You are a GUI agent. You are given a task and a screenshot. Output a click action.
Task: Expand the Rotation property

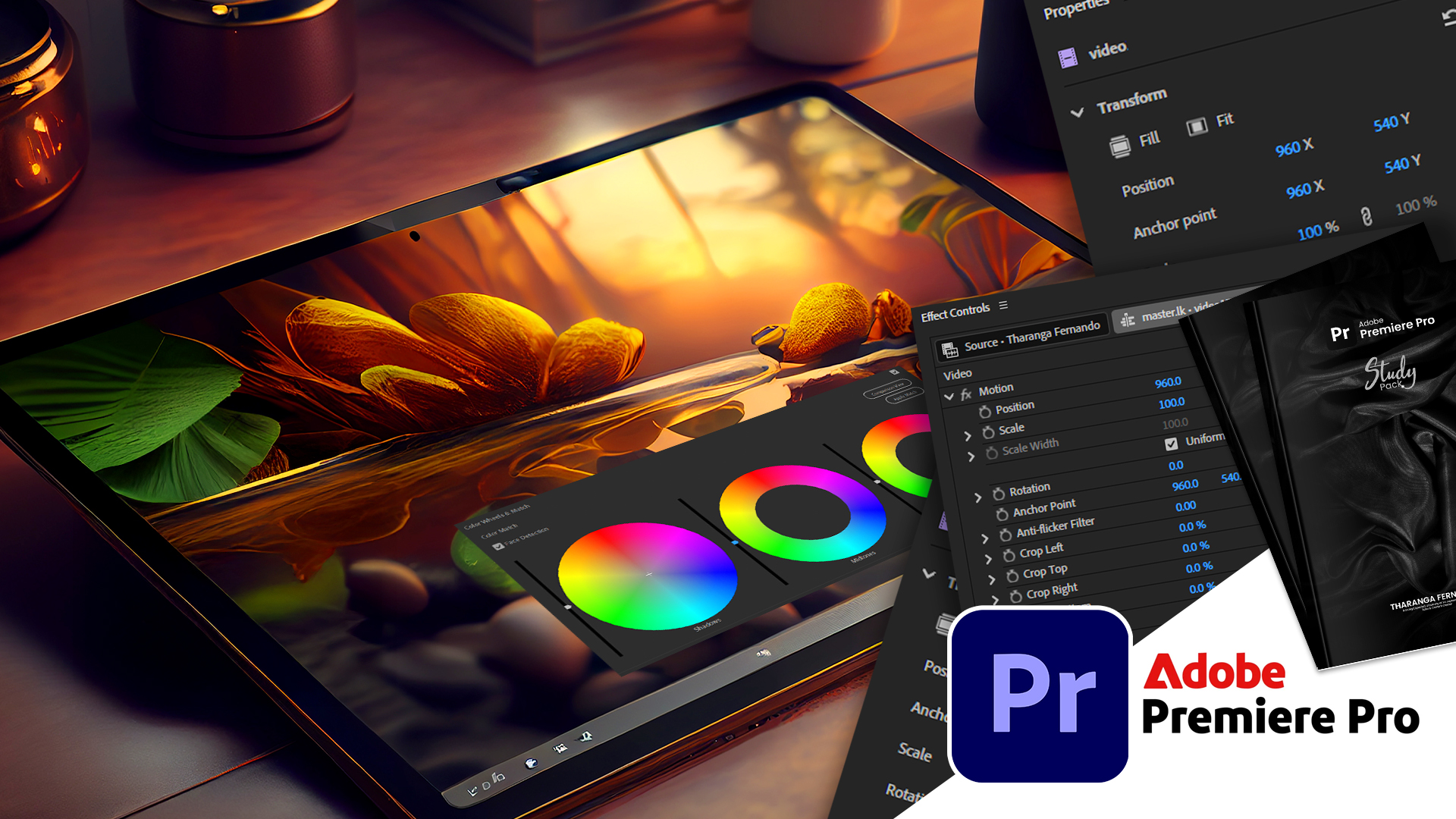pyautogui.click(x=978, y=498)
